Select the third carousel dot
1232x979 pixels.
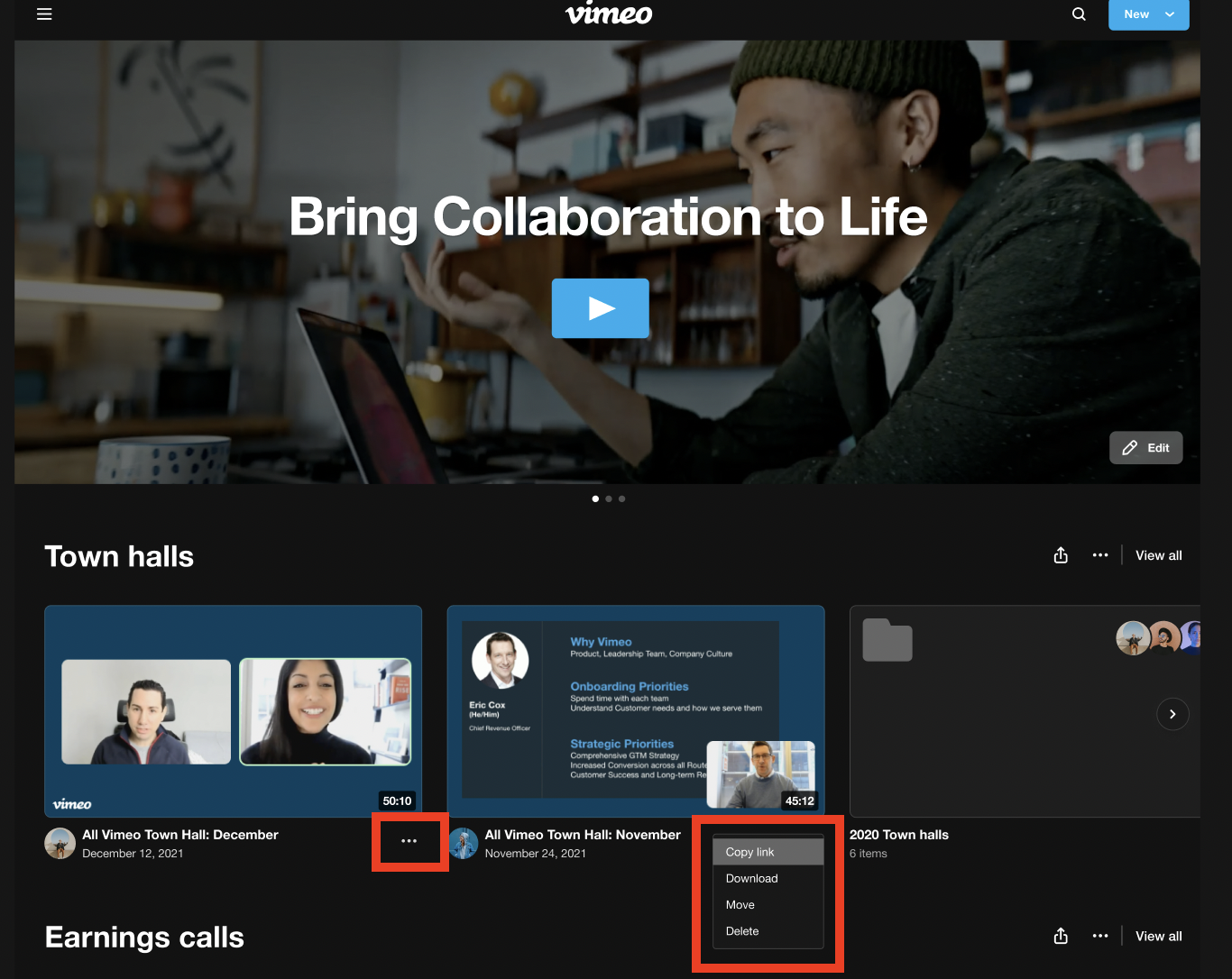(621, 499)
